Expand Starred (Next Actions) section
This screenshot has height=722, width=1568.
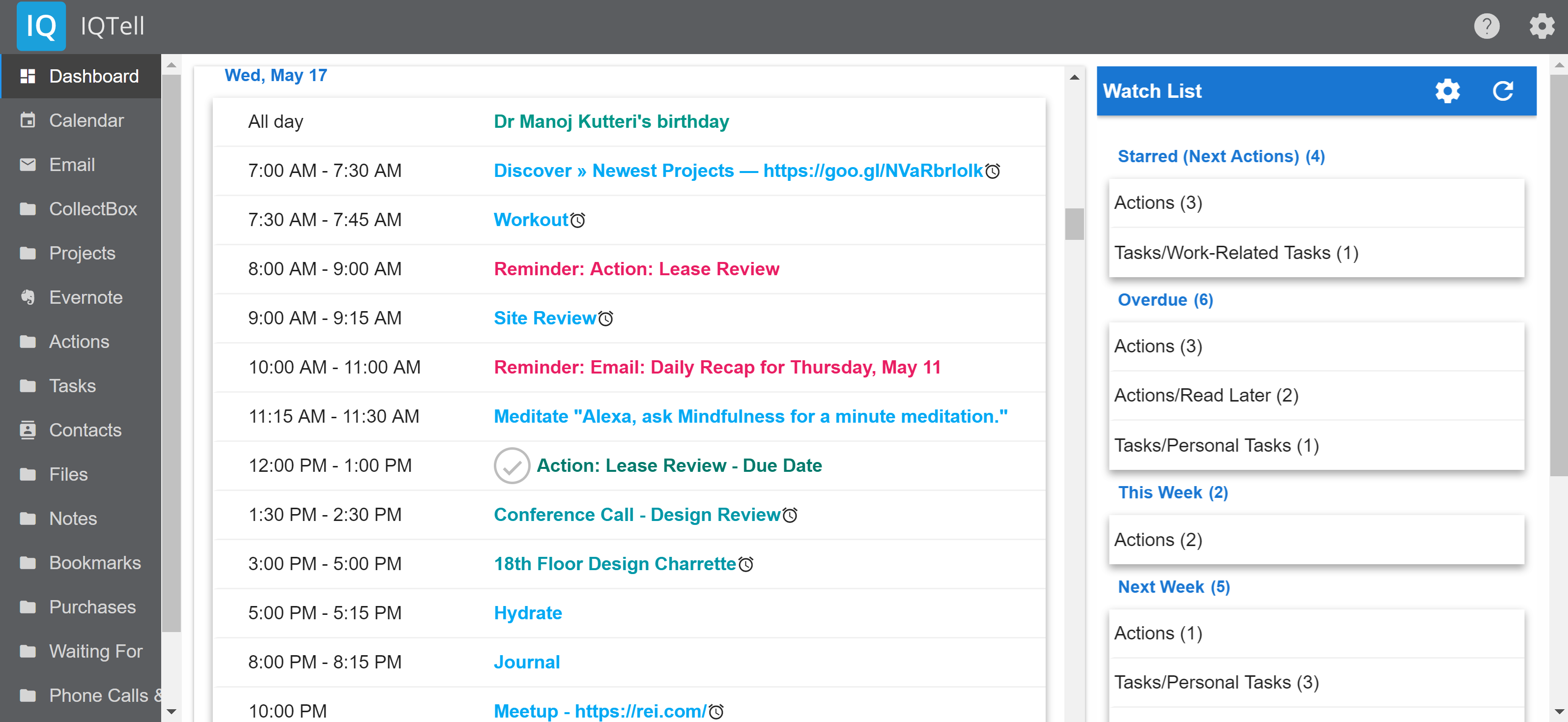pyautogui.click(x=1221, y=156)
